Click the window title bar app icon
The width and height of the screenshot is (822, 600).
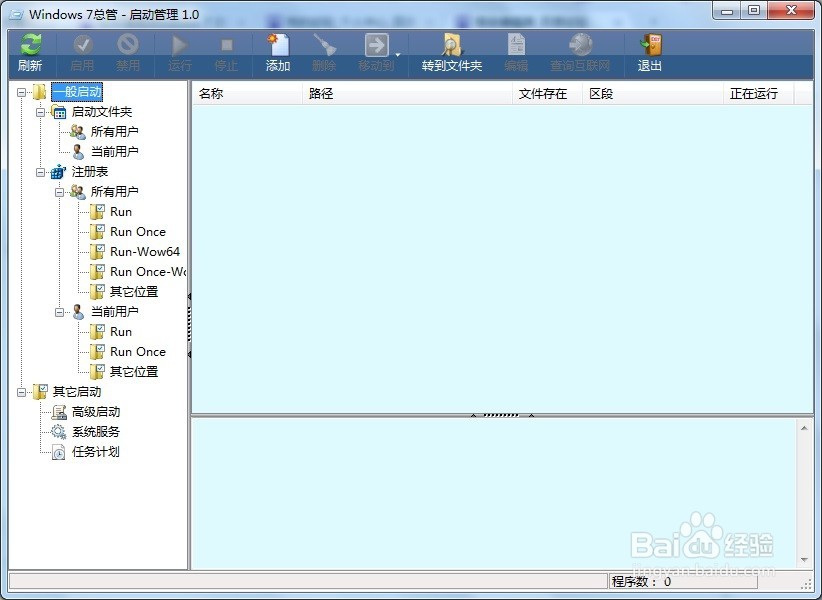[16, 15]
